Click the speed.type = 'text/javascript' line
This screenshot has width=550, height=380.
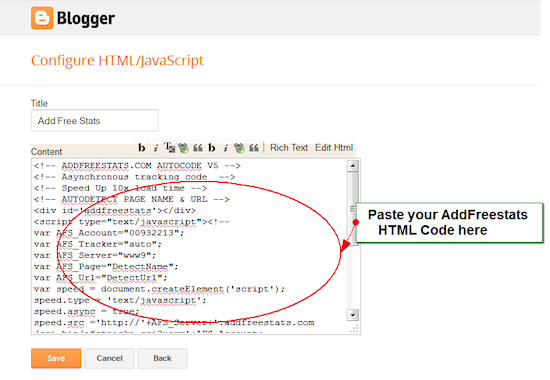click(120, 300)
